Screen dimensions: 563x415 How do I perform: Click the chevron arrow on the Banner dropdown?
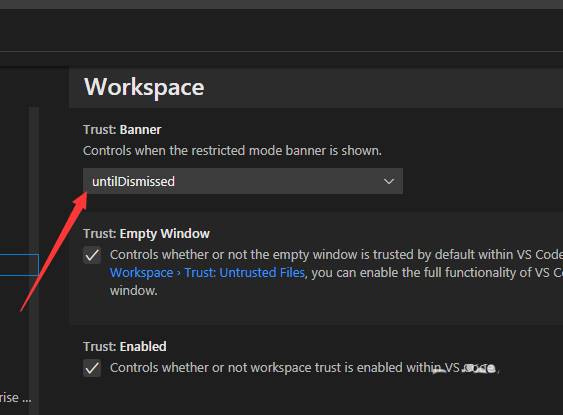tap(389, 181)
